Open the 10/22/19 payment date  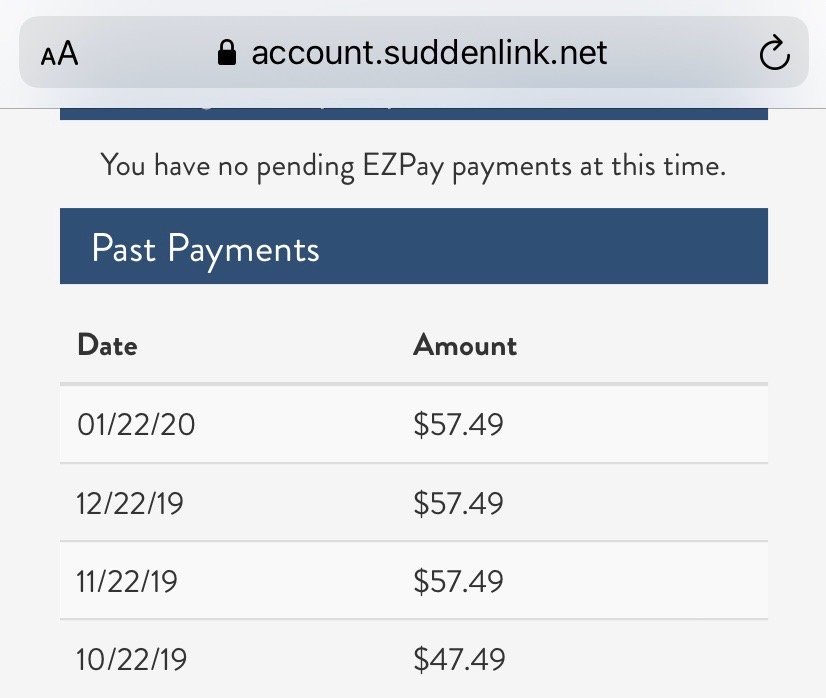point(131,659)
